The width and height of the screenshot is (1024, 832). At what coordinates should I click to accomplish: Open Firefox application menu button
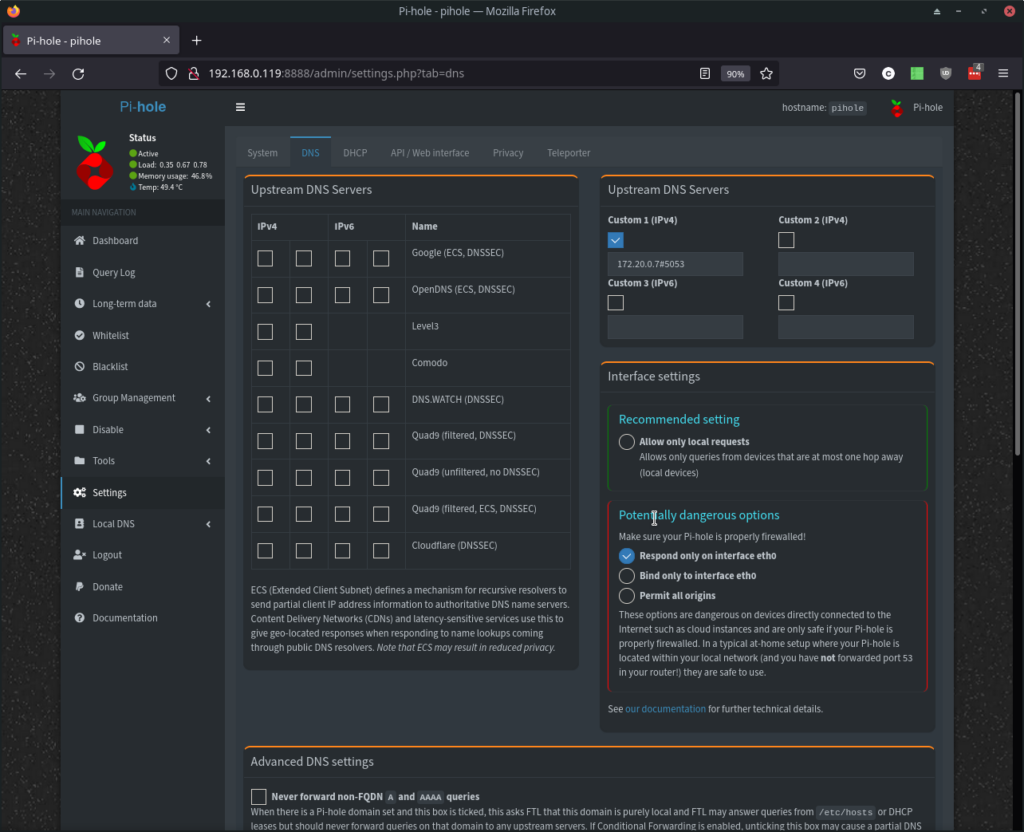[x=1003, y=74]
